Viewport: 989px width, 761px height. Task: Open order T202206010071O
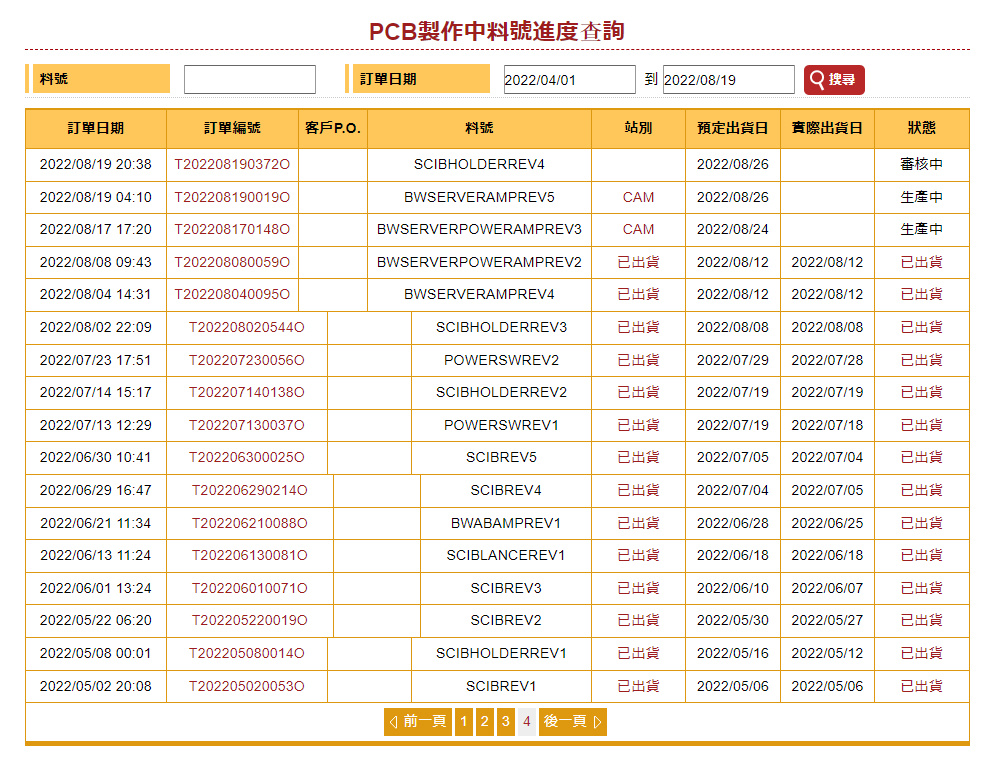point(250,588)
